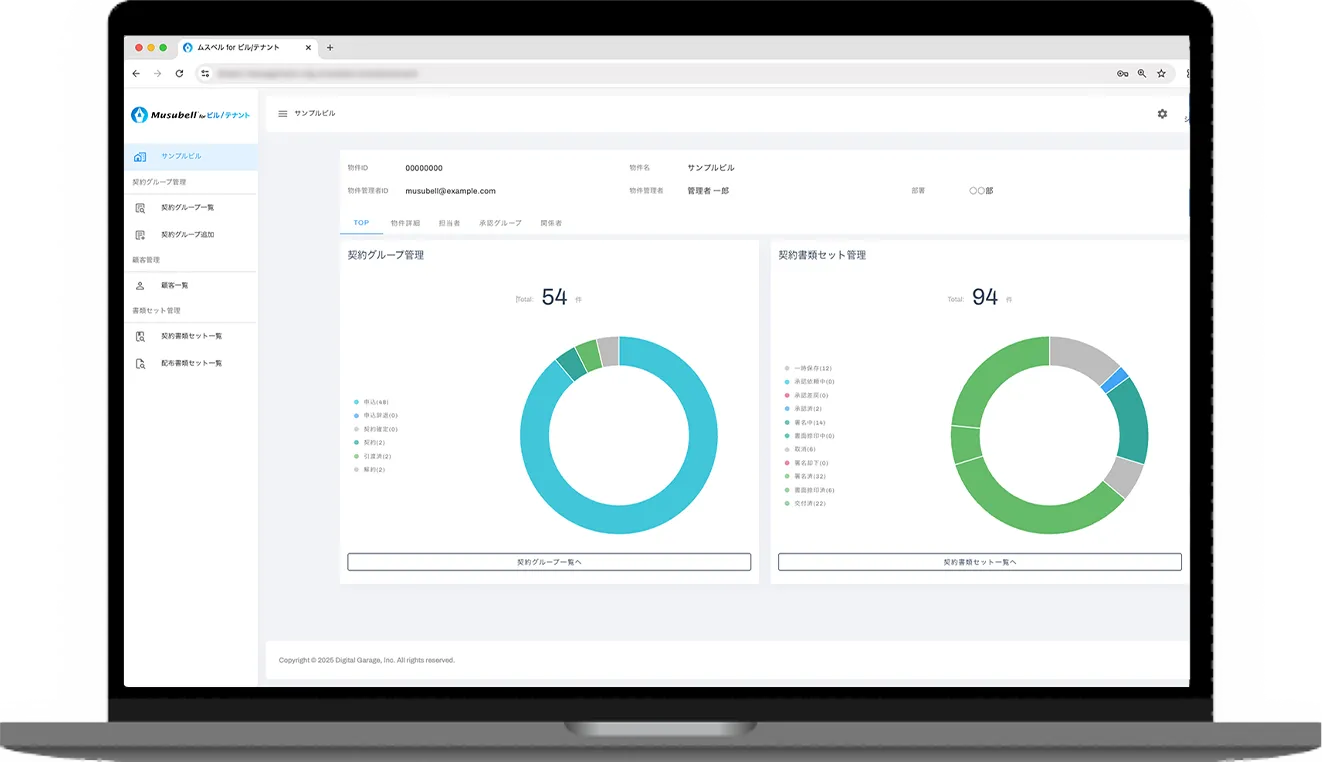
Task: Click the browser zoom magnifier icon
Action: click(1141, 73)
